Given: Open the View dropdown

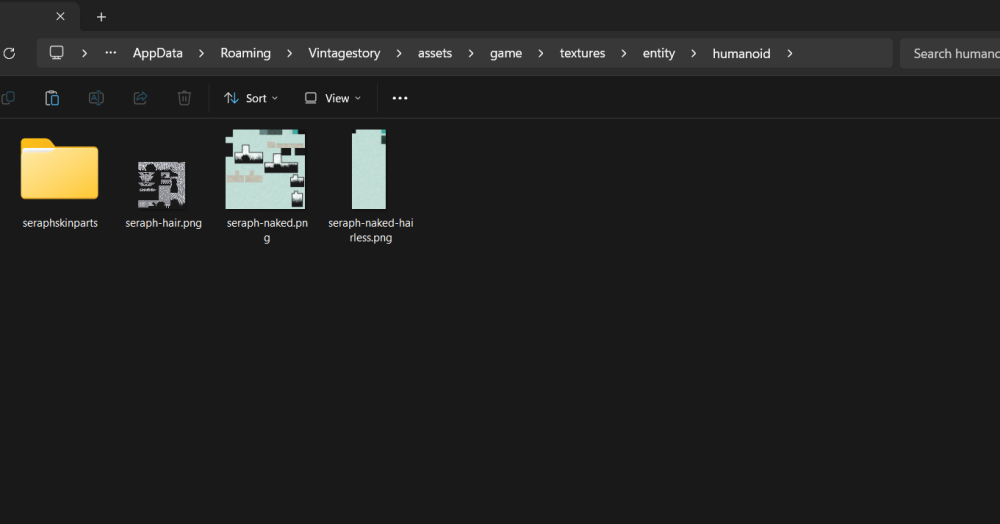Looking at the screenshot, I should (333, 98).
